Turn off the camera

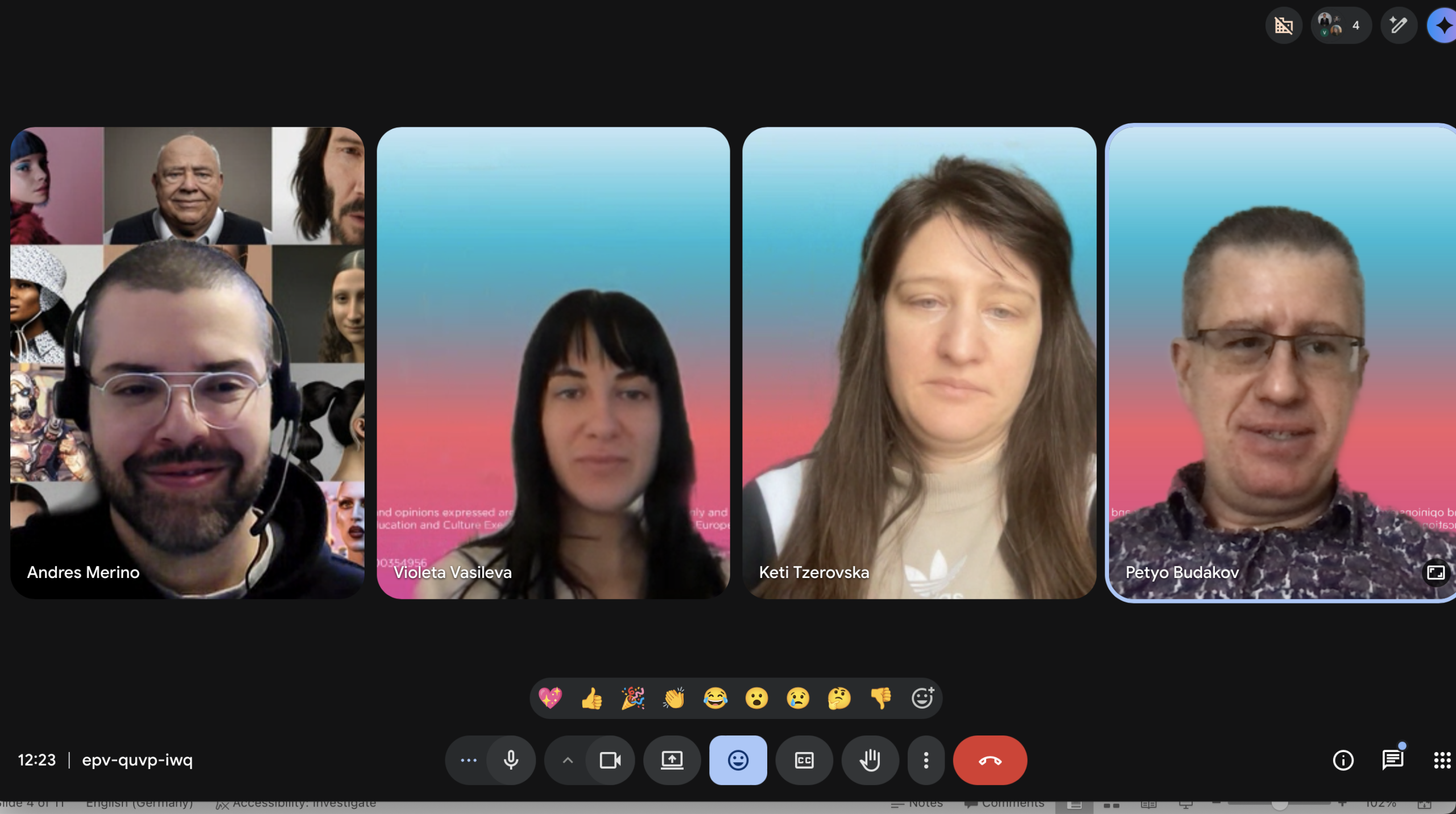tap(610, 760)
